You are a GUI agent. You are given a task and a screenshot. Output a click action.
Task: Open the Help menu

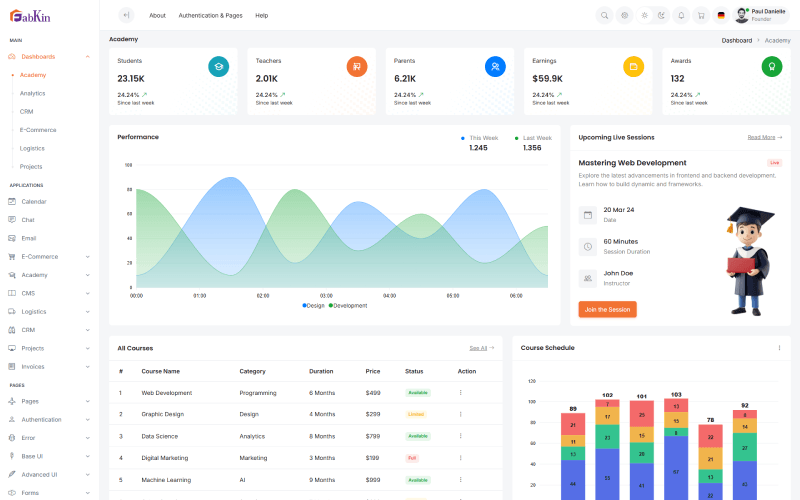click(261, 16)
